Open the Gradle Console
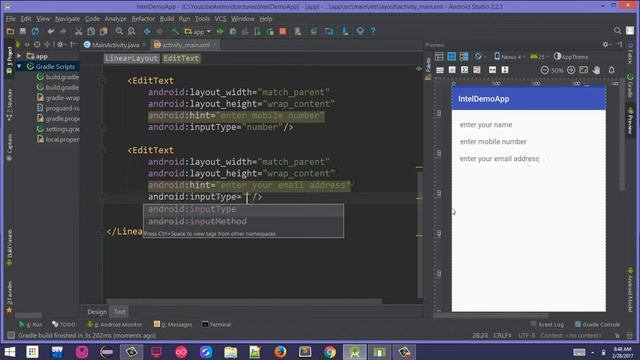 click(x=597, y=324)
